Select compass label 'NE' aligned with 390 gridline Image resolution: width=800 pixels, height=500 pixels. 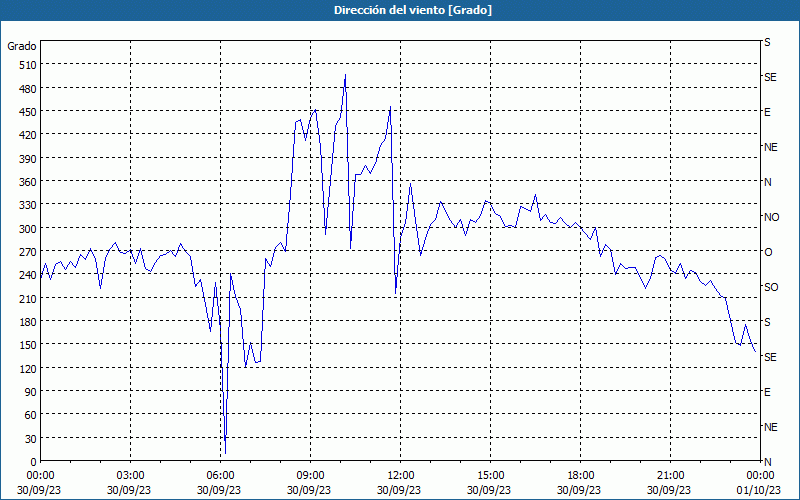770,147
